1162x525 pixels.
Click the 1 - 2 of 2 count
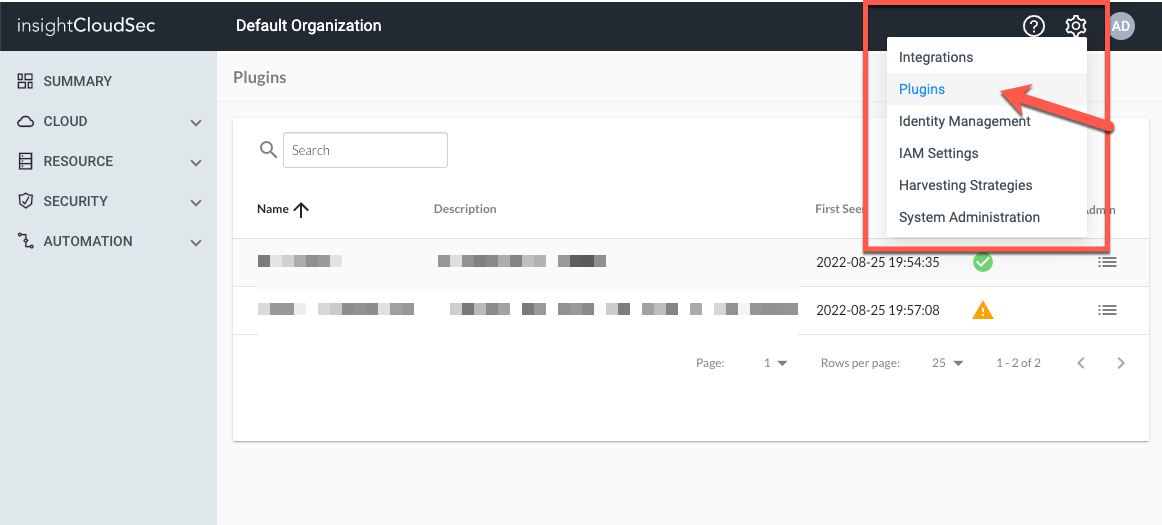coord(1018,363)
